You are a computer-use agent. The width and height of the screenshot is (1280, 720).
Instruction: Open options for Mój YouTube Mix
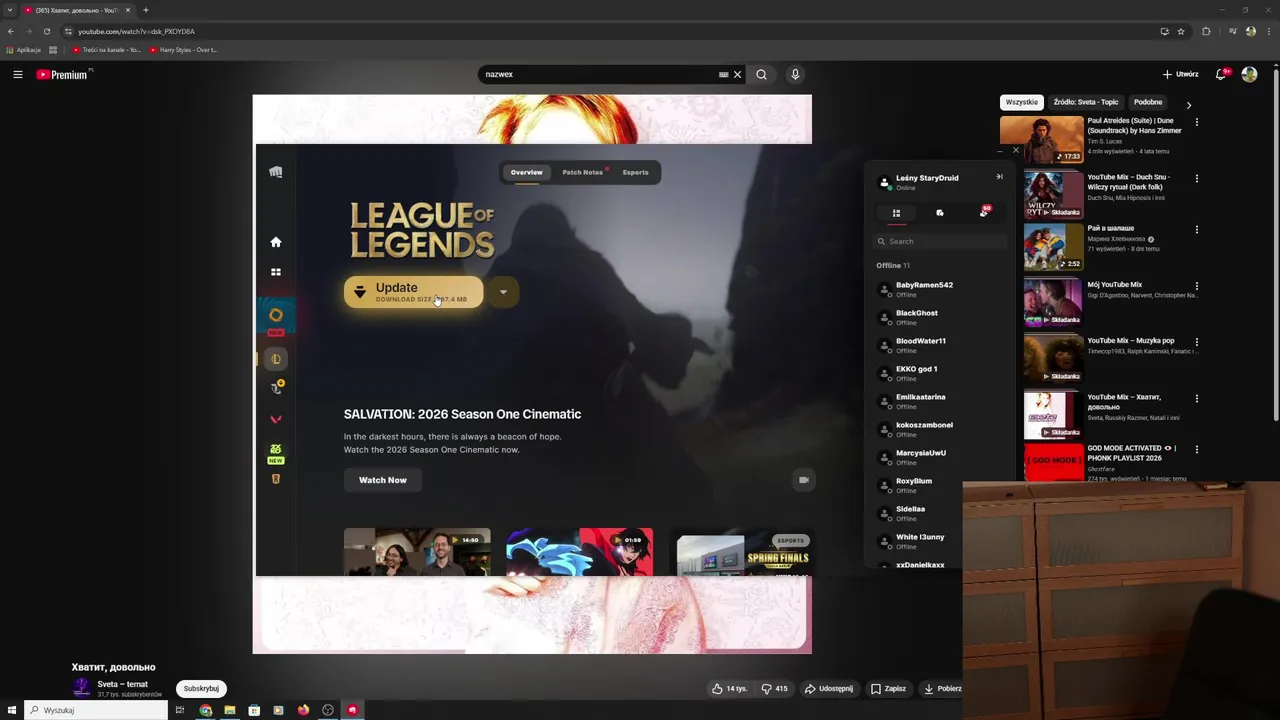tap(1197, 286)
